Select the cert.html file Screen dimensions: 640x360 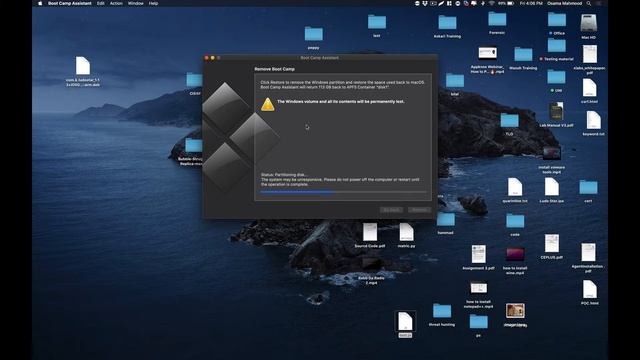tap(589, 88)
